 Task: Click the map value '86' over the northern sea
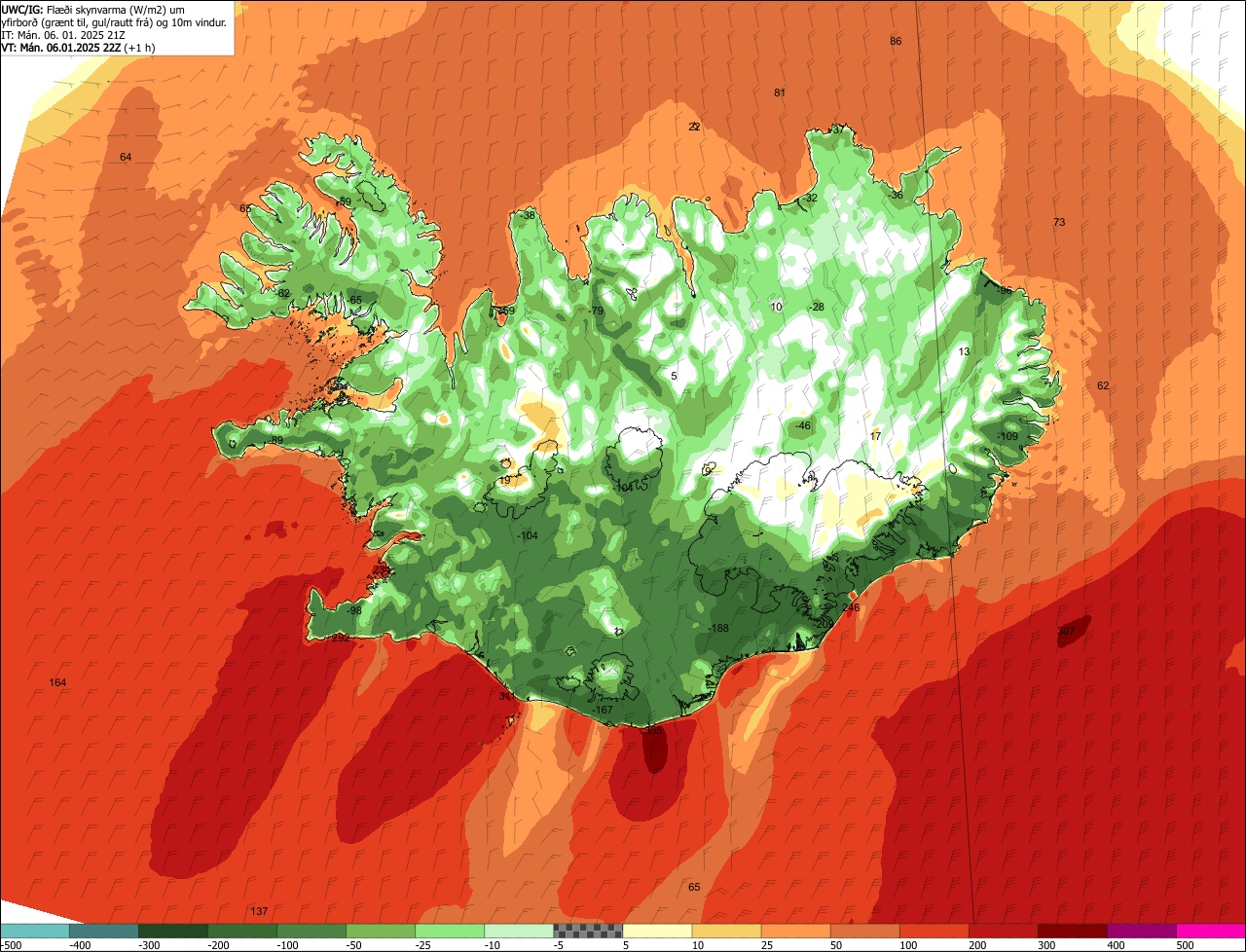pos(896,41)
